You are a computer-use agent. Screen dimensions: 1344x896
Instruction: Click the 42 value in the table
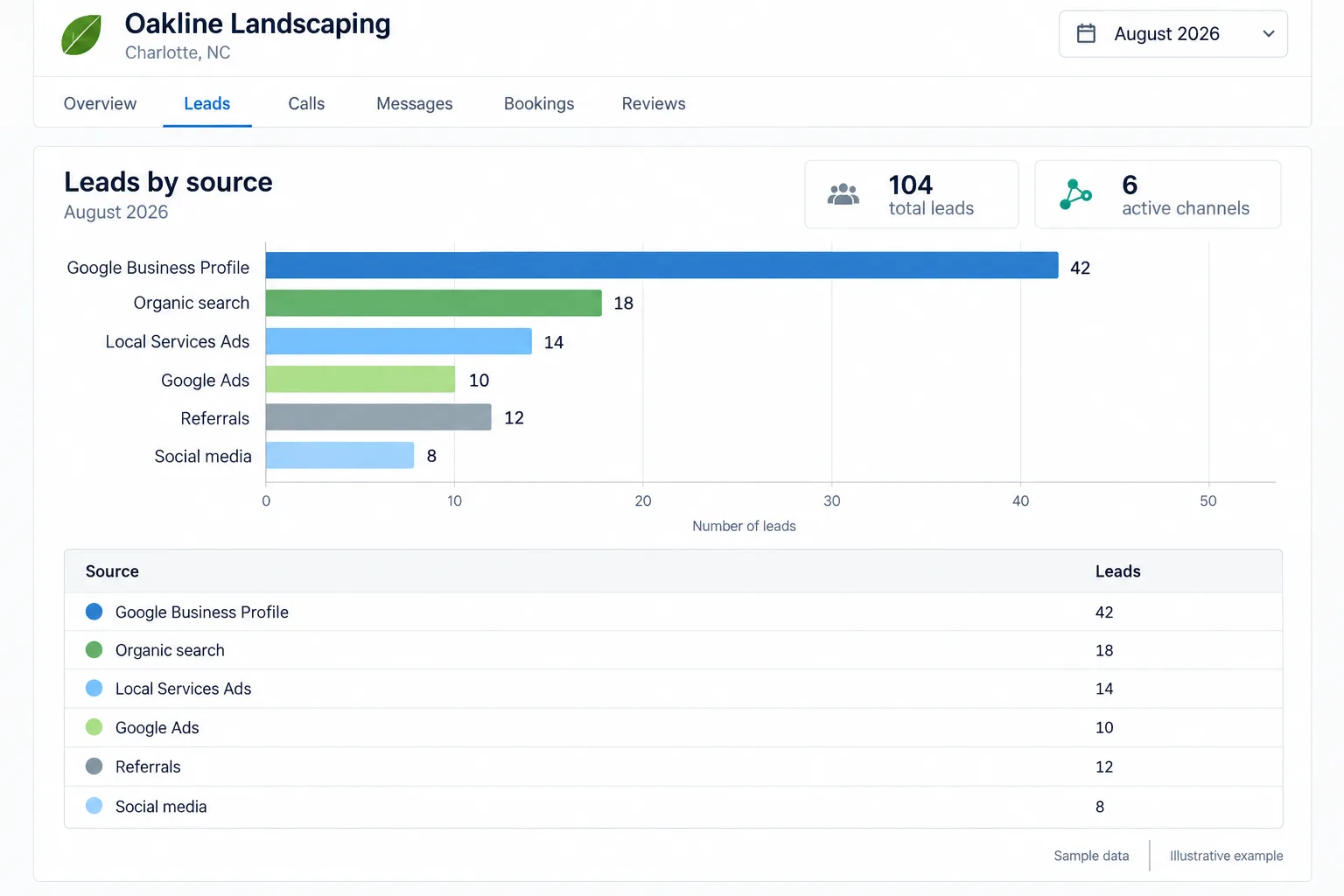1104,612
